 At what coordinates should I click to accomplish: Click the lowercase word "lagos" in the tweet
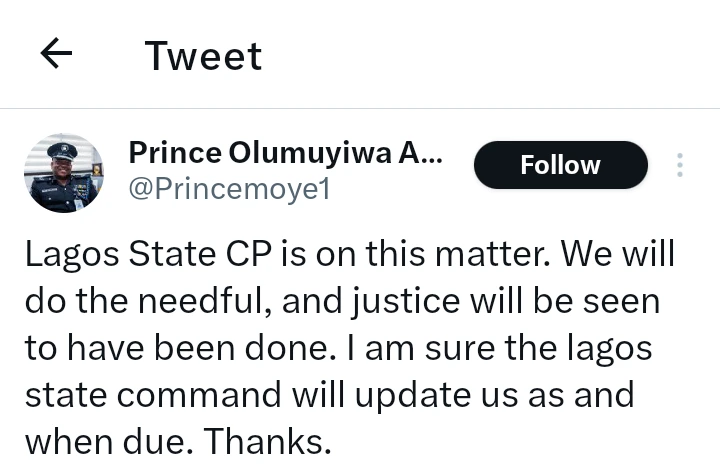pyautogui.click(x=603, y=349)
